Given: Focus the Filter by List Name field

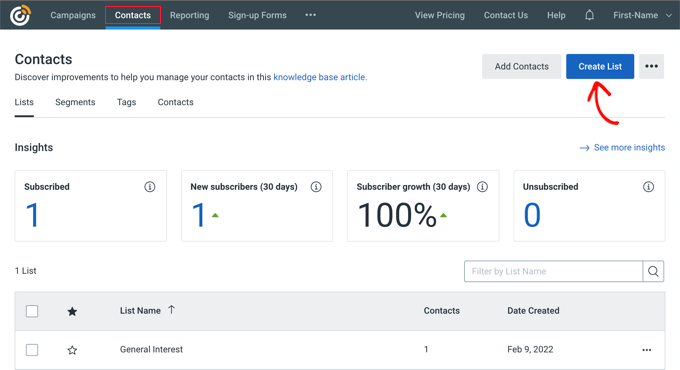Looking at the screenshot, I should tap(553, 271).
